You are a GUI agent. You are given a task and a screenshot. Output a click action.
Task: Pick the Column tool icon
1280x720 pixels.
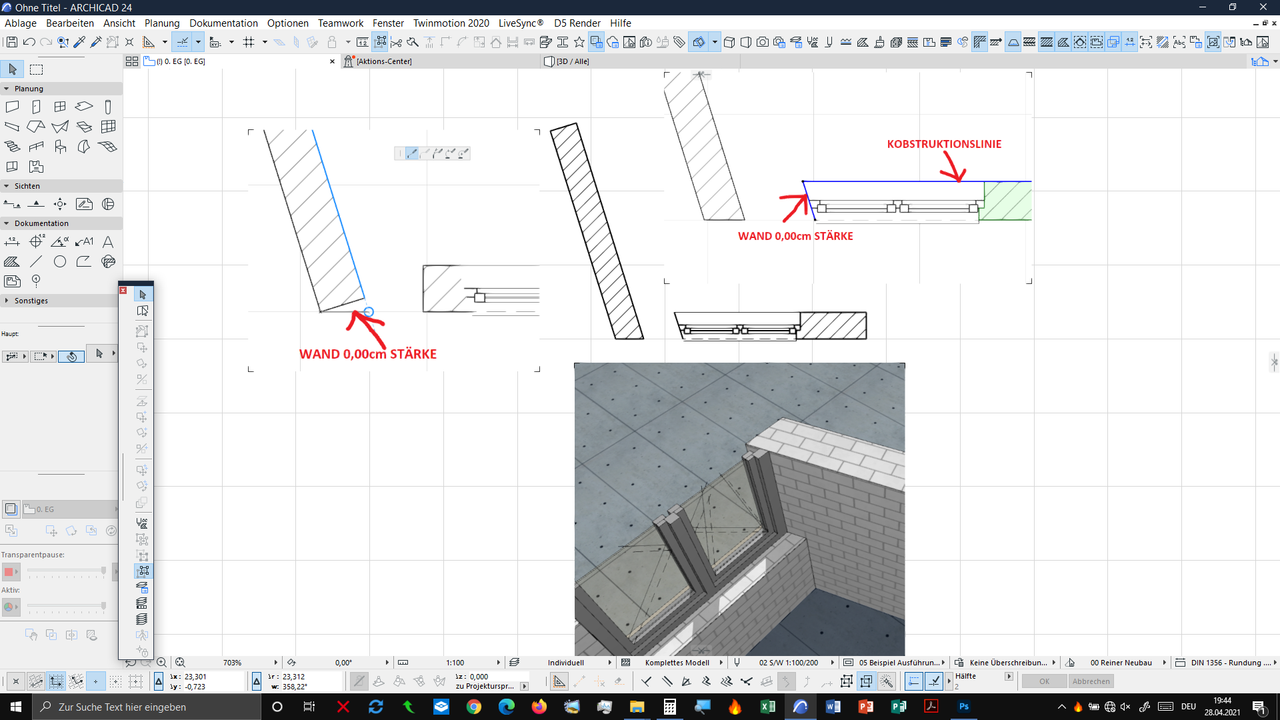click(x=109, y=107)
